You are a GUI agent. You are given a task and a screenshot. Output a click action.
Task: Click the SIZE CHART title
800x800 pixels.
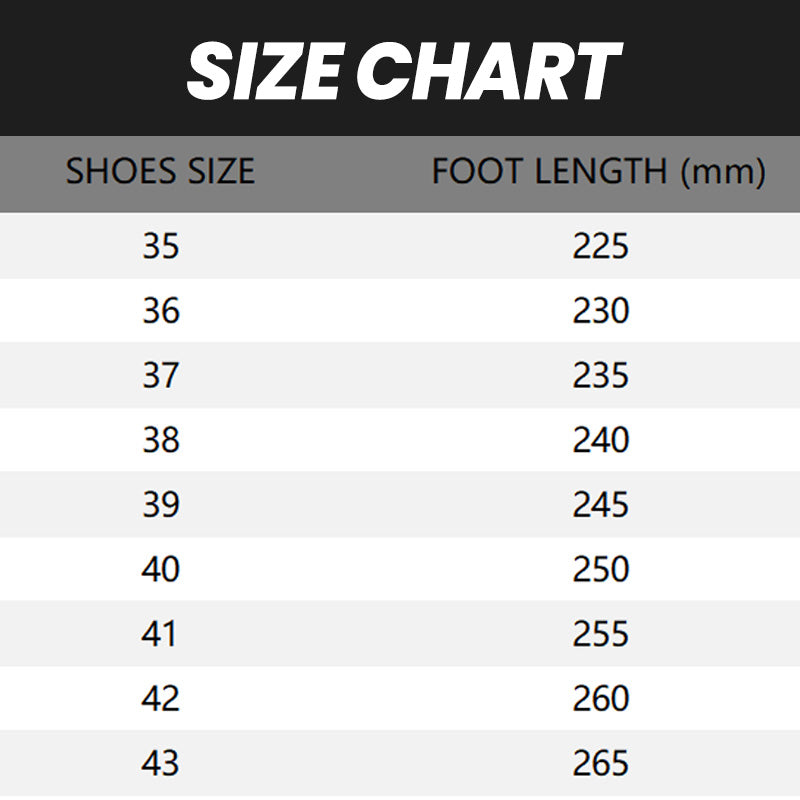coord(403,72)
